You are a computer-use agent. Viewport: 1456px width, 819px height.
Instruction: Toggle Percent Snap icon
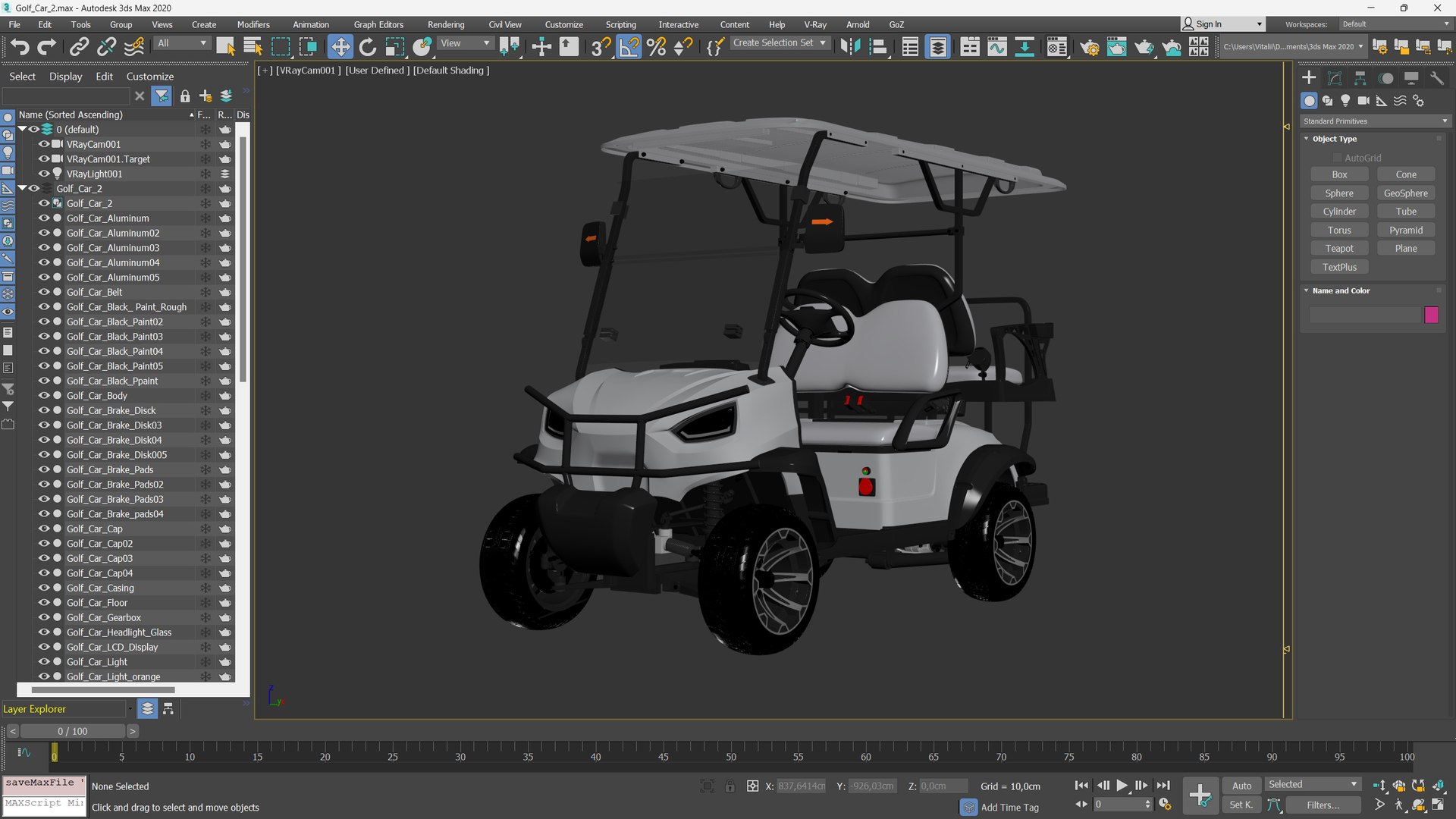coord(657,47)
